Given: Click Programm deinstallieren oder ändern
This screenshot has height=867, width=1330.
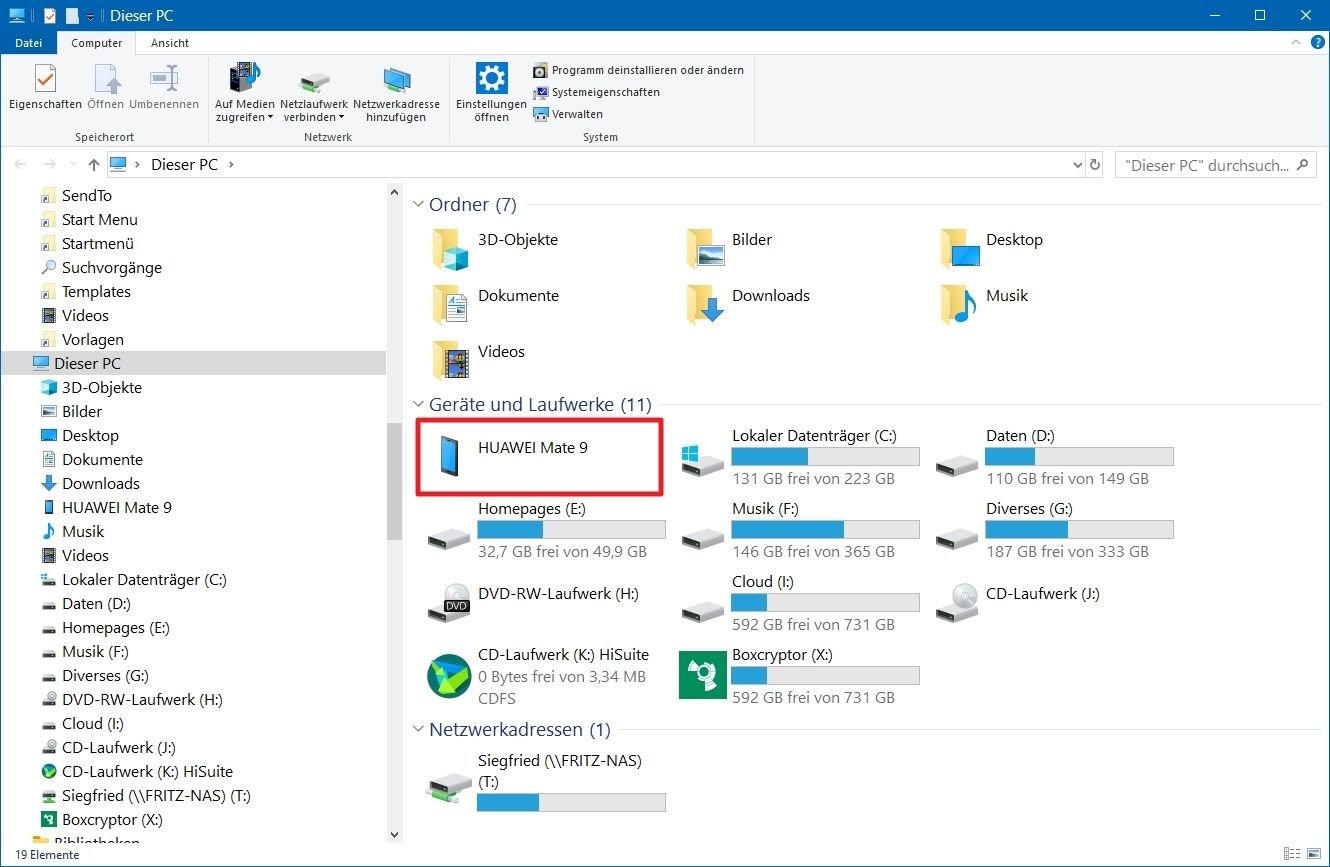Looking at the screenshot, I should (x=638, y=70).
